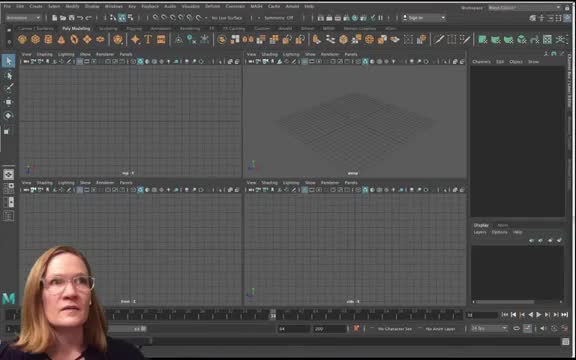Open the Windows menu
The image size is (576, 360).
pos(114,6)
